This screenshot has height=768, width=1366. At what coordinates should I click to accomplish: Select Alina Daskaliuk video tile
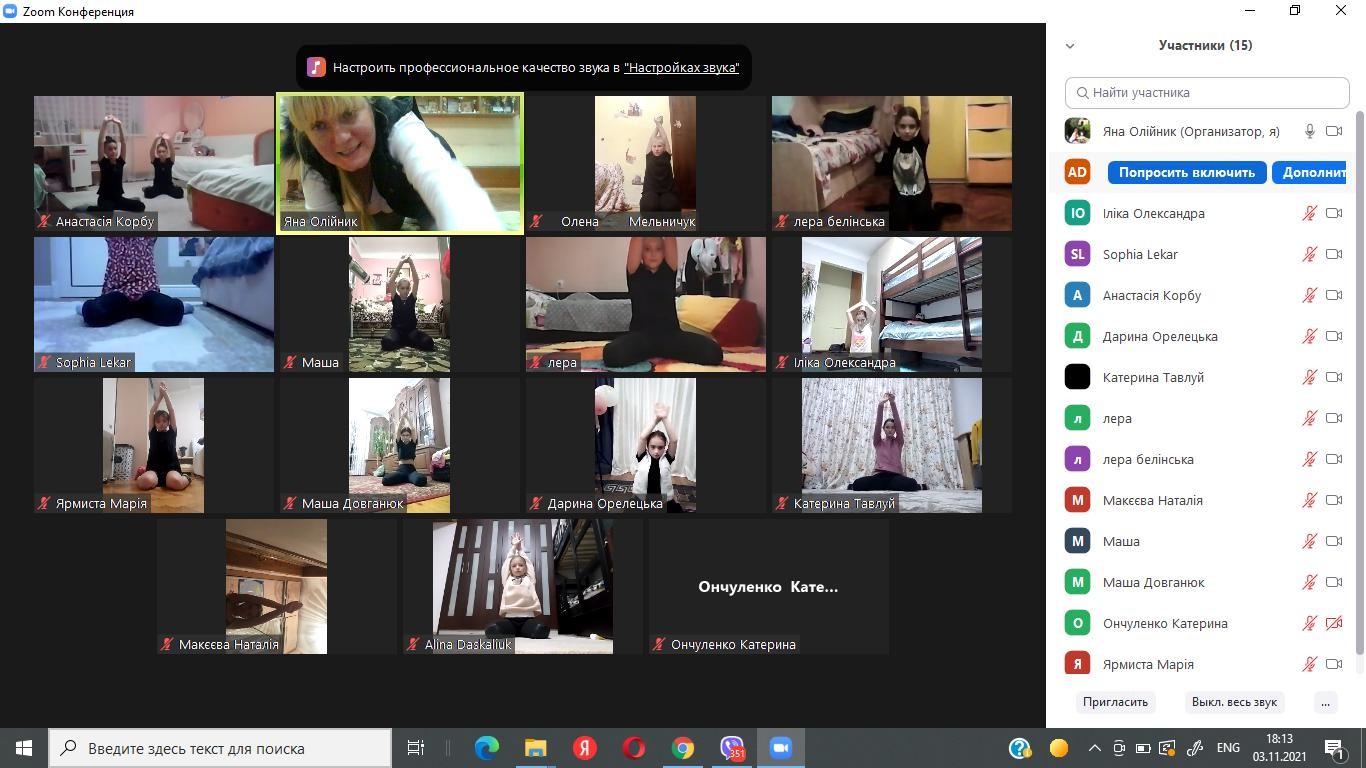pyautogui.click(x=523, y=586)
